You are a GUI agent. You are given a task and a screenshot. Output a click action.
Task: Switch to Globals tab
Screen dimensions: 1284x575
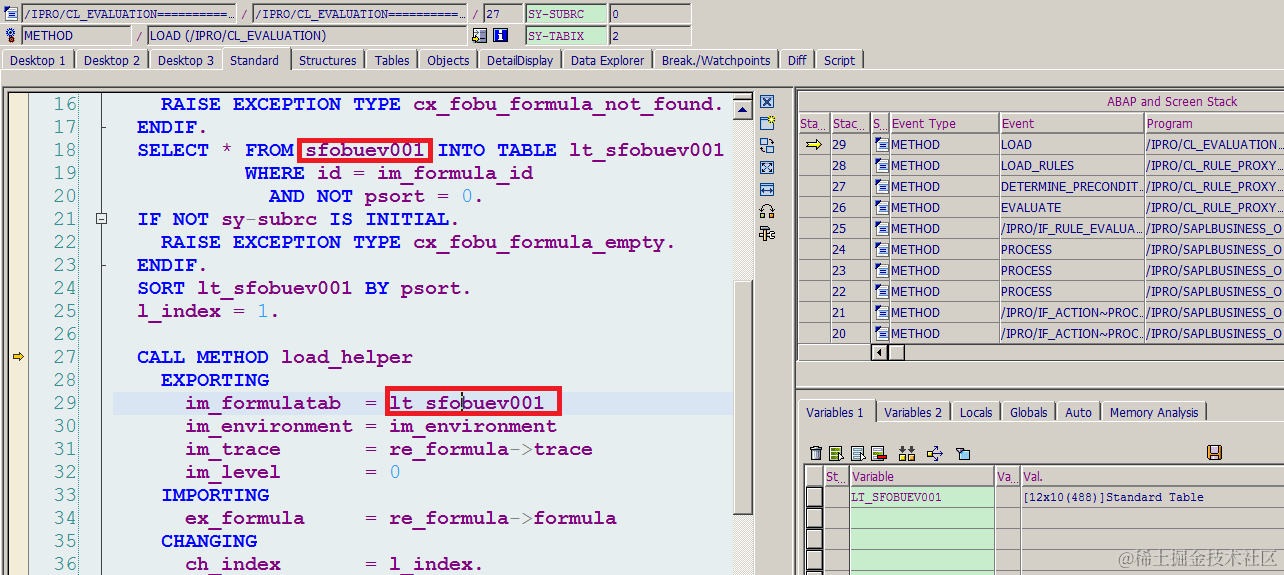pyautogui.click(x=1029, y=412)
